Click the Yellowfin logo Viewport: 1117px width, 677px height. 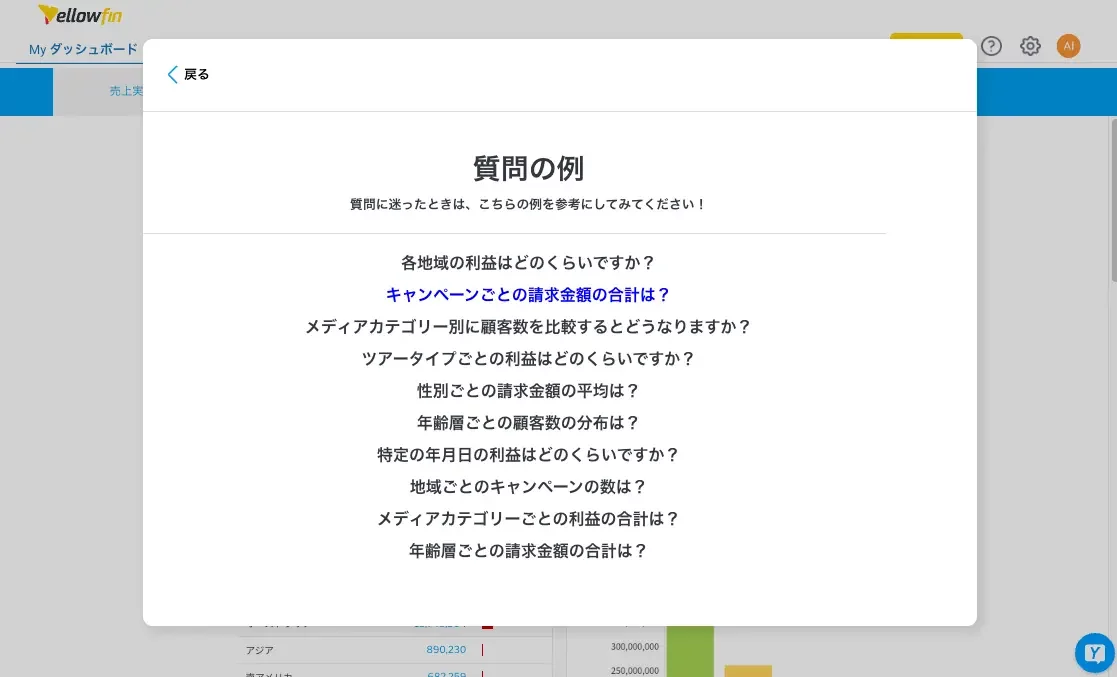pos(79,15)
